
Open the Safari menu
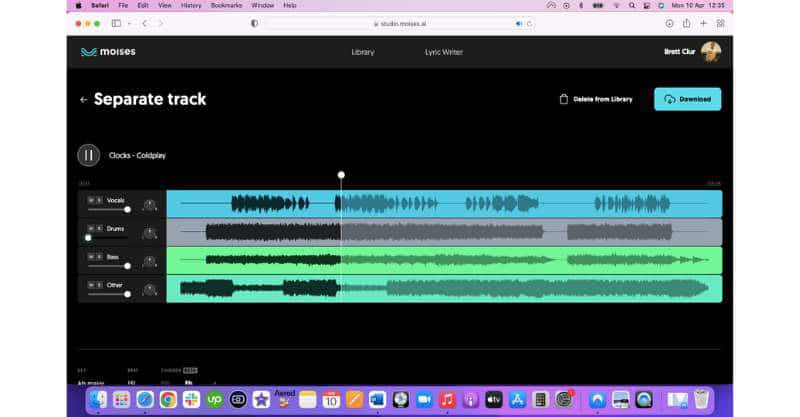[100, 6]
